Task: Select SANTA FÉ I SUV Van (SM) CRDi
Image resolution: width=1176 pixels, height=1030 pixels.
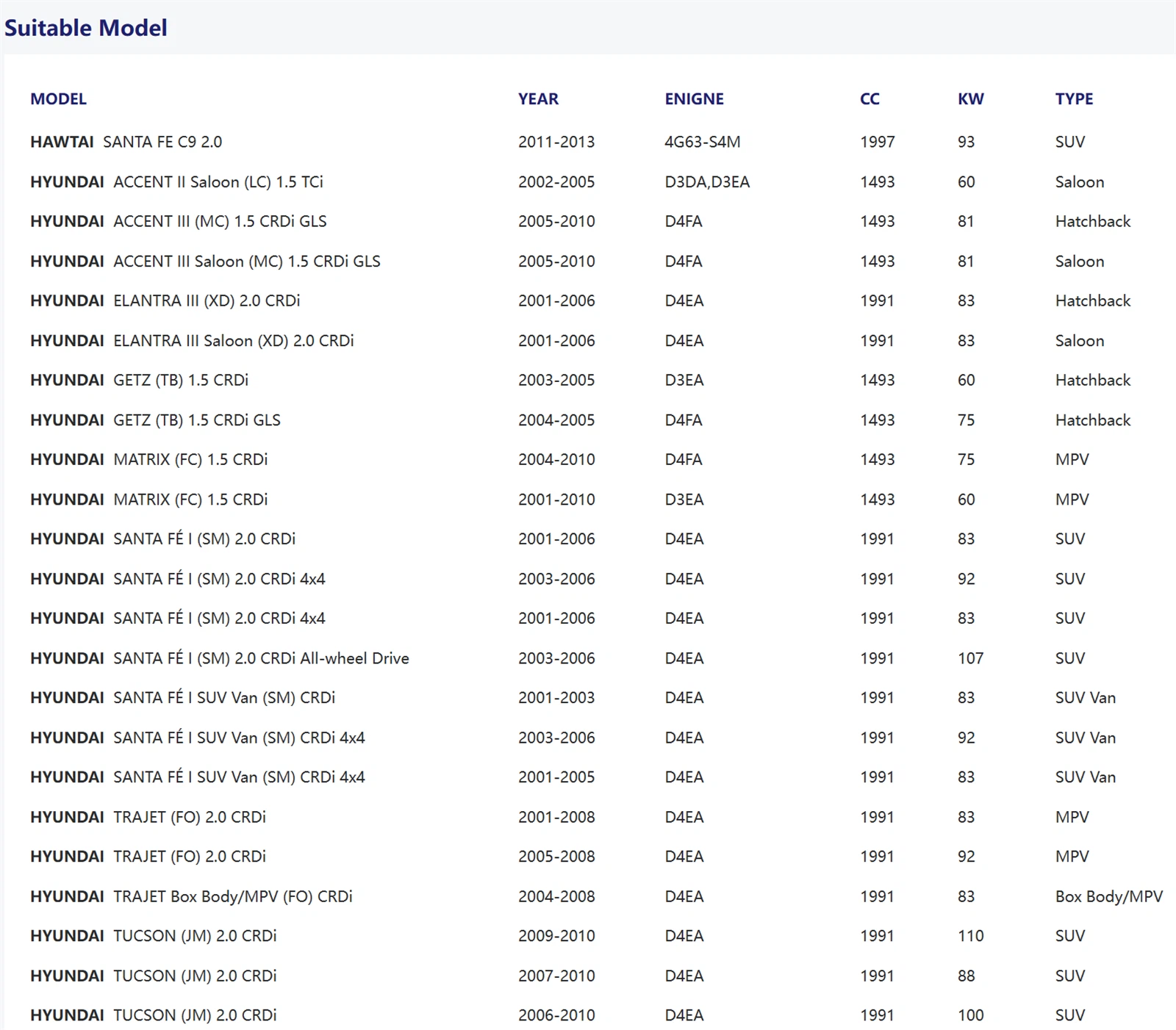Action: (224, 697)
